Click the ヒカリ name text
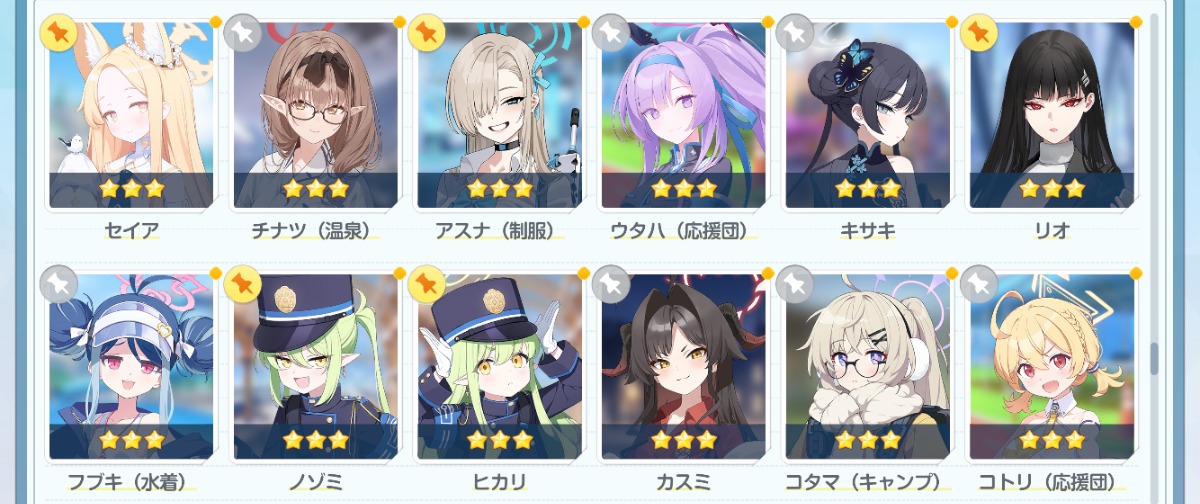1200x504 pixels. (499, 482)
